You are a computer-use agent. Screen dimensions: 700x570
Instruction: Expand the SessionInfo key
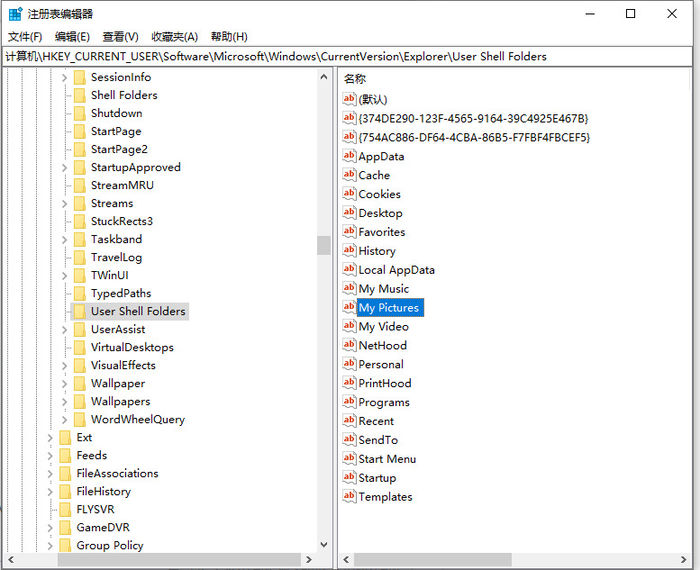coord(64,78)
